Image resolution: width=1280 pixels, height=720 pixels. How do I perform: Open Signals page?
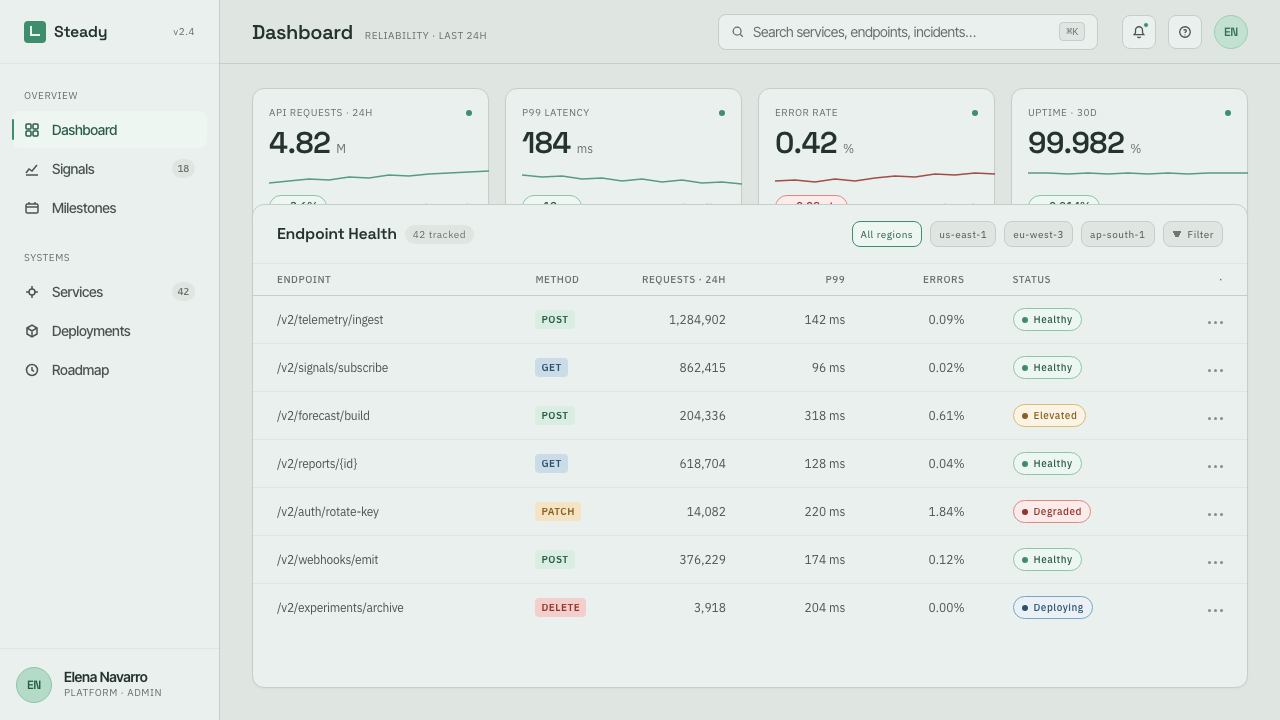[x=110, y=169]
